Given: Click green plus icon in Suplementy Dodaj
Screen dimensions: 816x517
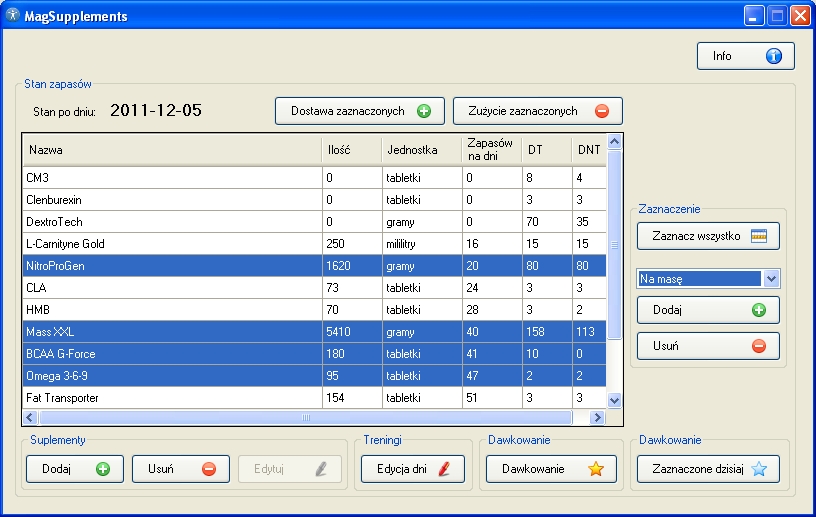Looking at the screenshot, I should click(103, 469).
